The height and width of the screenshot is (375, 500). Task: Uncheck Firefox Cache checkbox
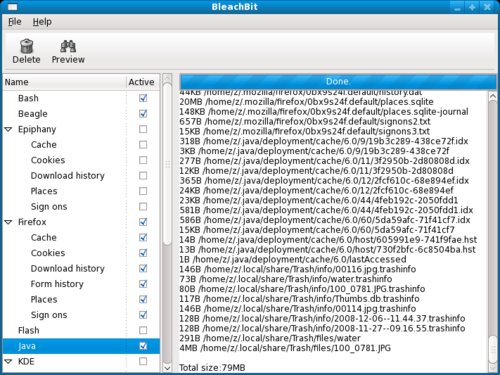pyautogui.click(x=143, y=237)
